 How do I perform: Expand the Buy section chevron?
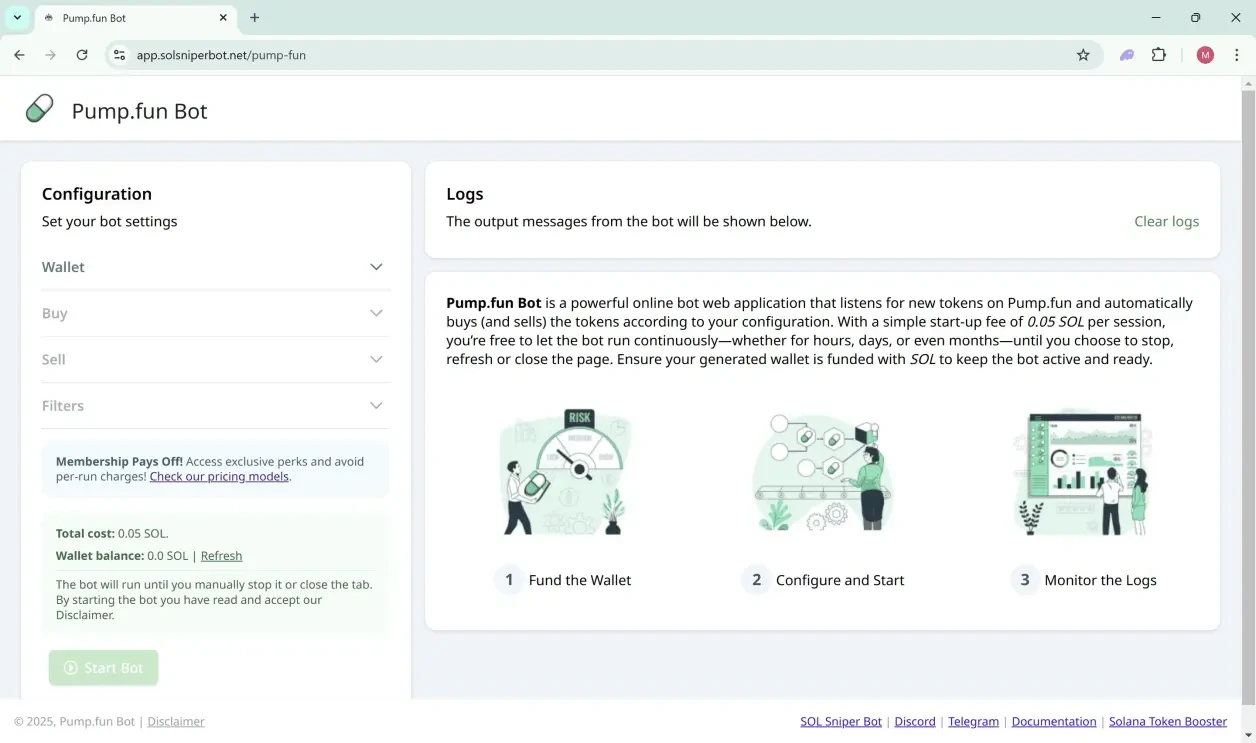pyautogui.click(x=376, y=313)
